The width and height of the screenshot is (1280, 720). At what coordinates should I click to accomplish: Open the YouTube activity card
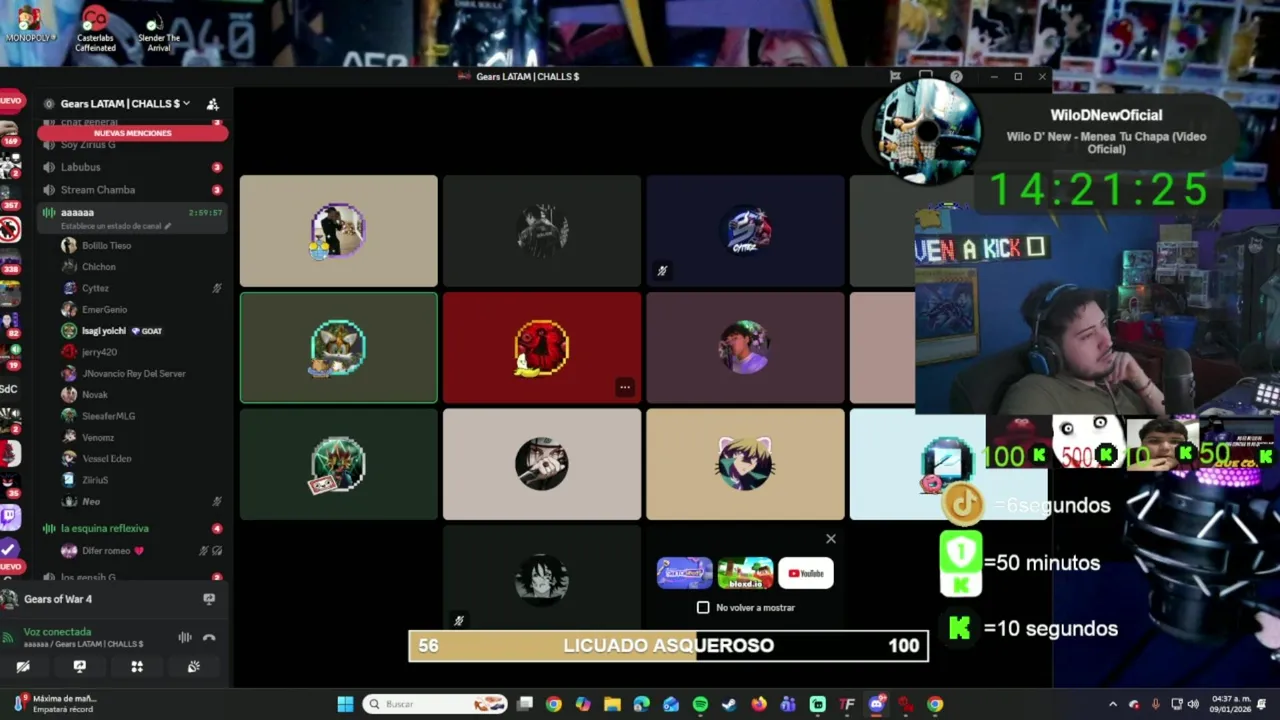pyautogui.click(x=806, y=573)
